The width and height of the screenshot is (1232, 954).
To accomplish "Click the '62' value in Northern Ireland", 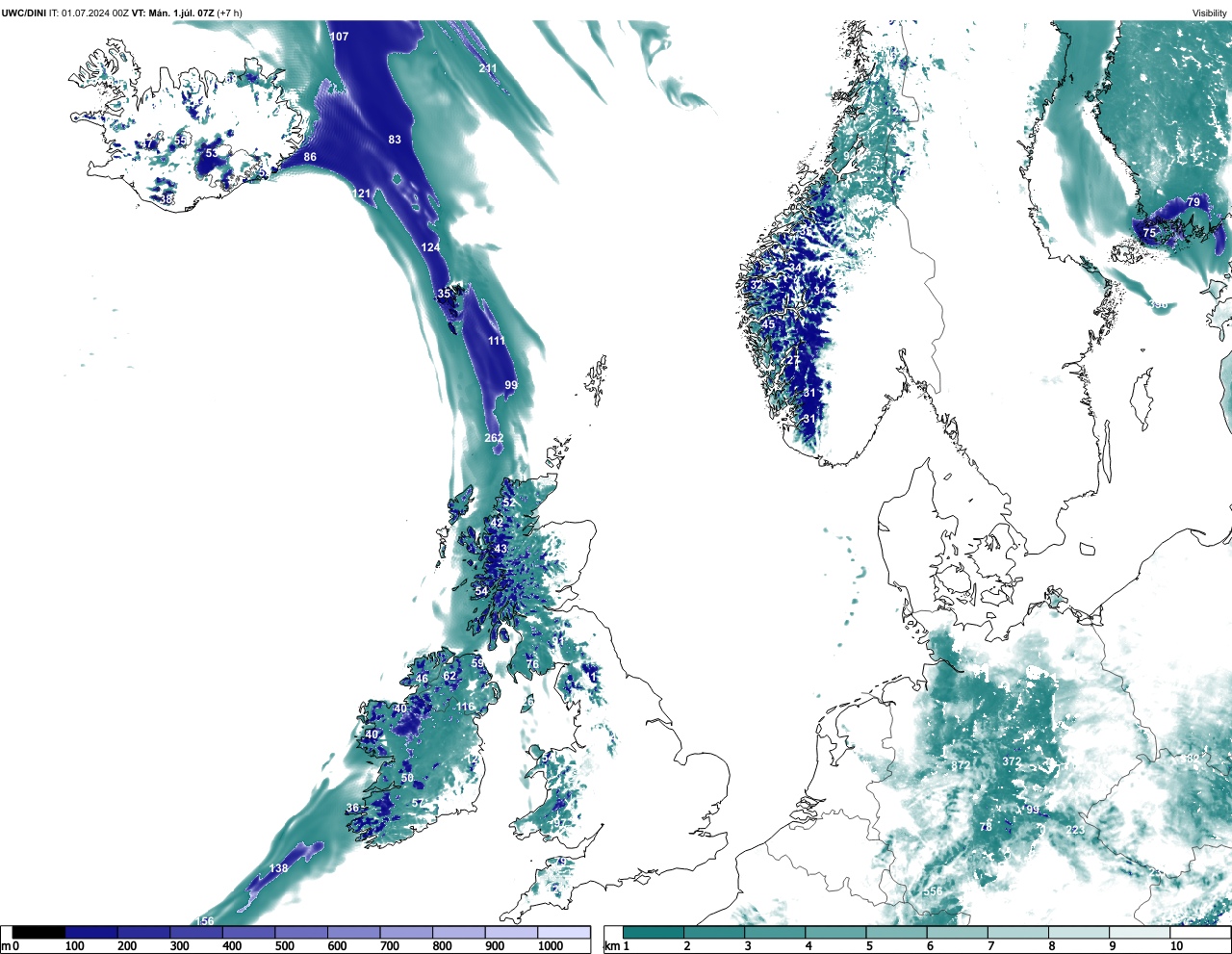I will click(x=449, y=676).
